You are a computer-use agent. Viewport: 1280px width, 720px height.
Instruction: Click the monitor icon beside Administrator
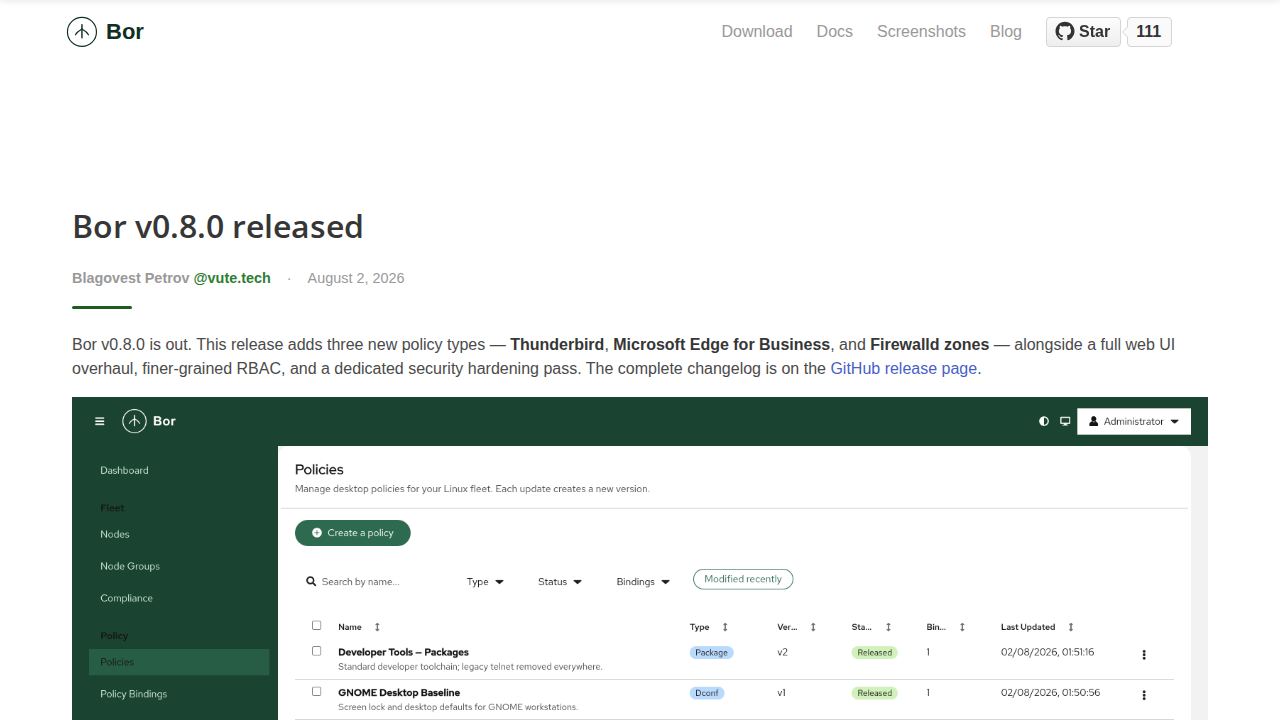pos(1065,421)
